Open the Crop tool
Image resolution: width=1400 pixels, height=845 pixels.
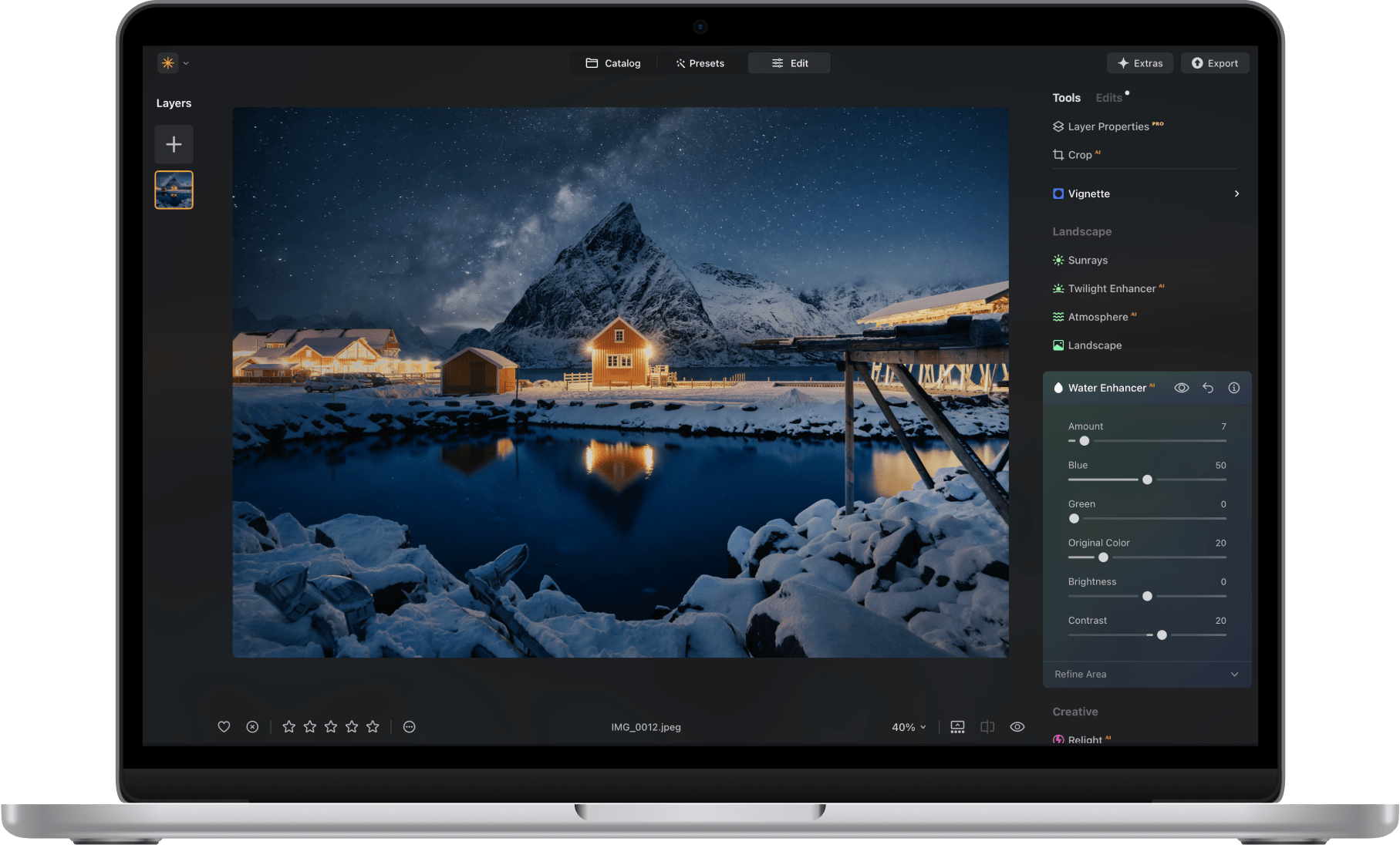tap(1076, 155)
